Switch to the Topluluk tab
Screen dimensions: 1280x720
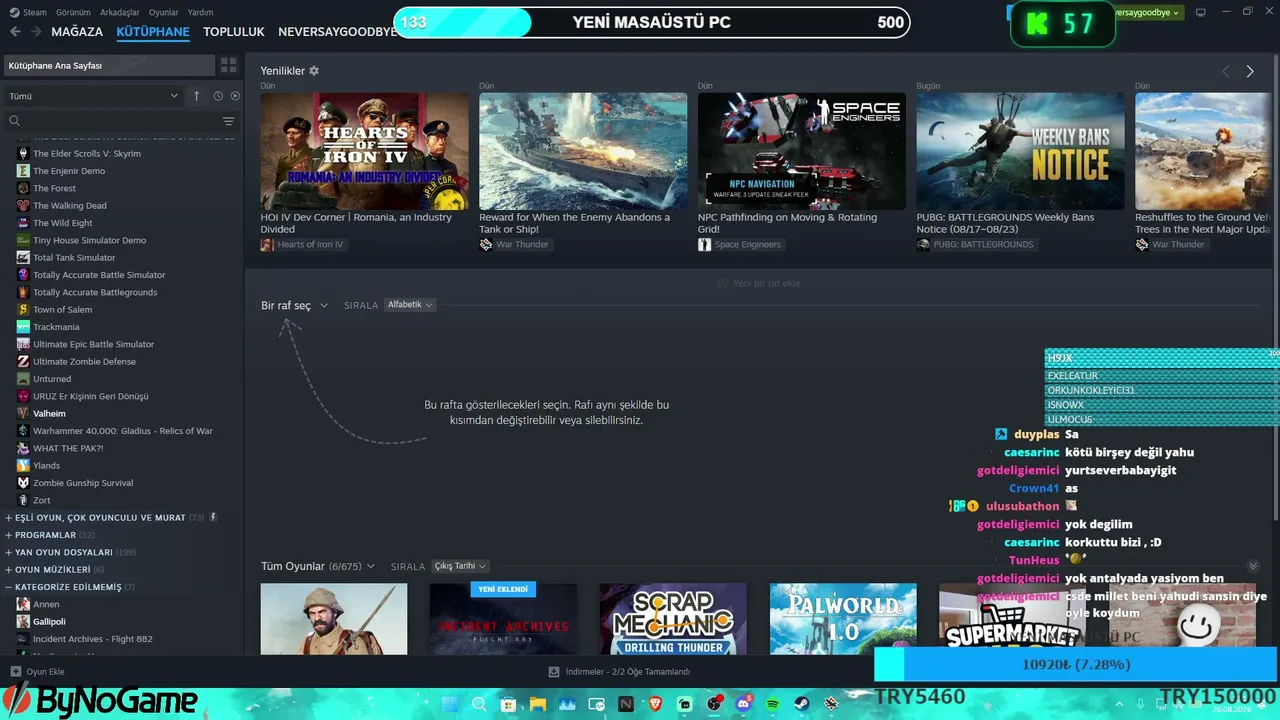click(x=234, y=32)
